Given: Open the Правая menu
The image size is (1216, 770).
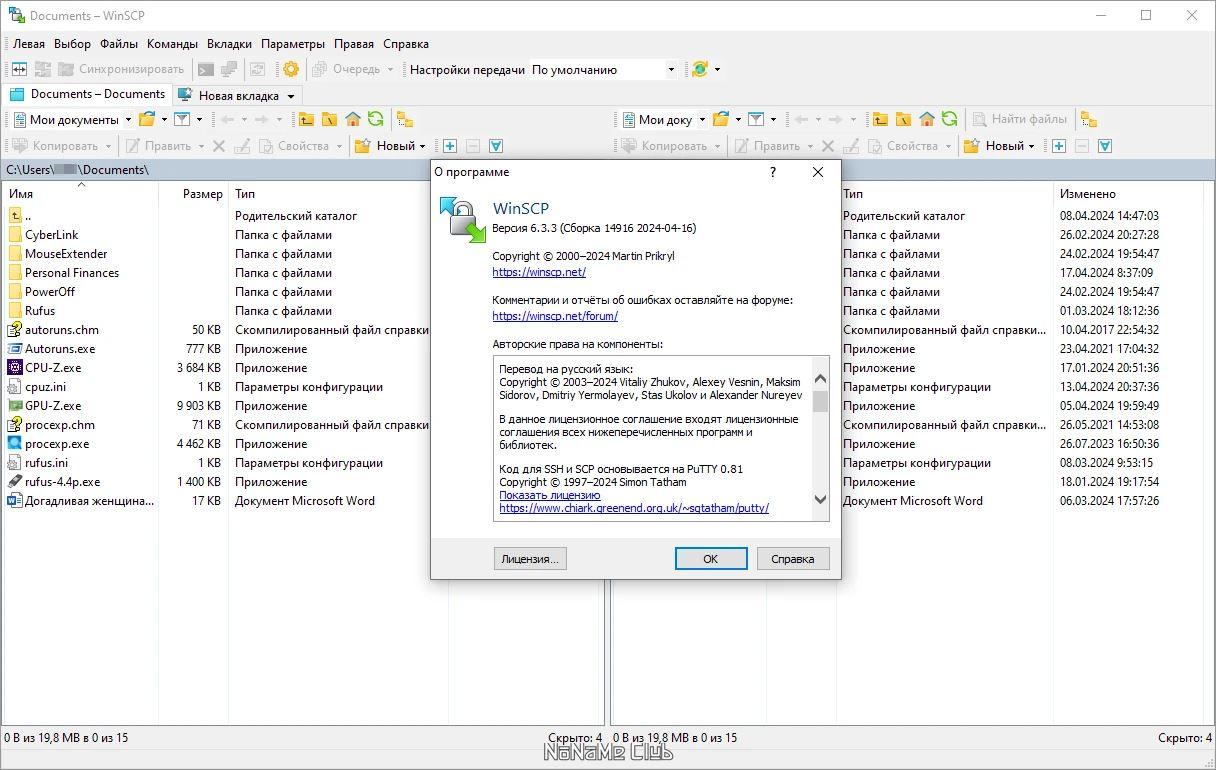Looking at the screenshot, I should [354, 44].
